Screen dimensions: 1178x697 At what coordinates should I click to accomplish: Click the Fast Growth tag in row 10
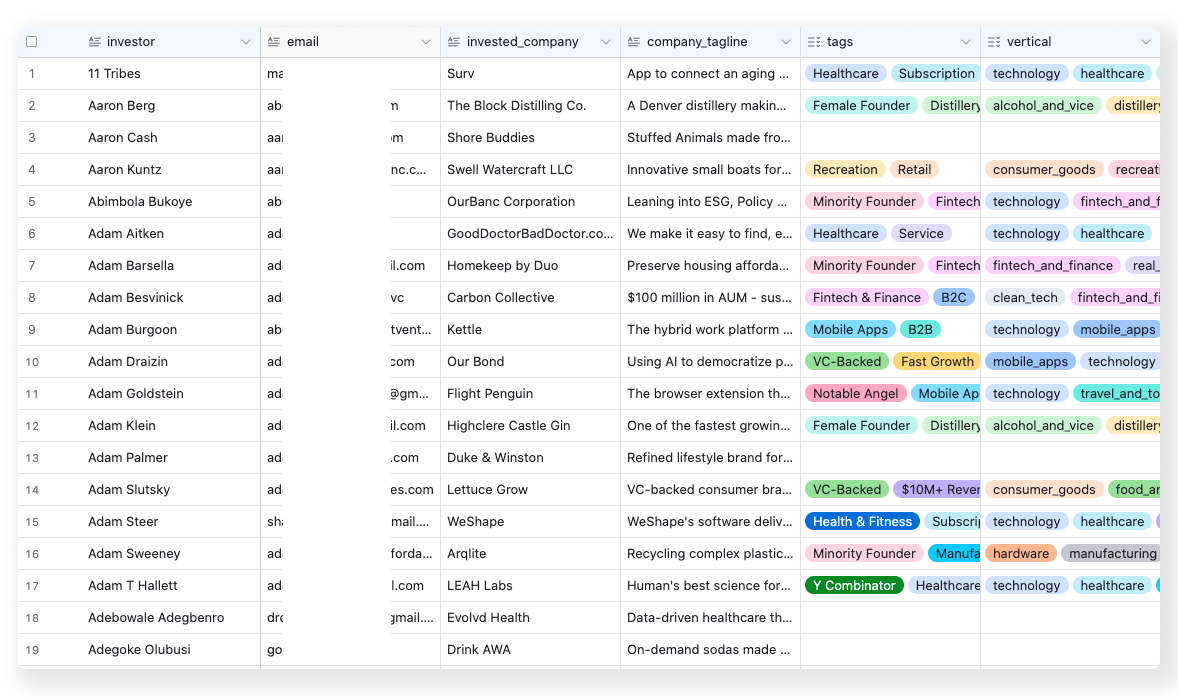937,362
